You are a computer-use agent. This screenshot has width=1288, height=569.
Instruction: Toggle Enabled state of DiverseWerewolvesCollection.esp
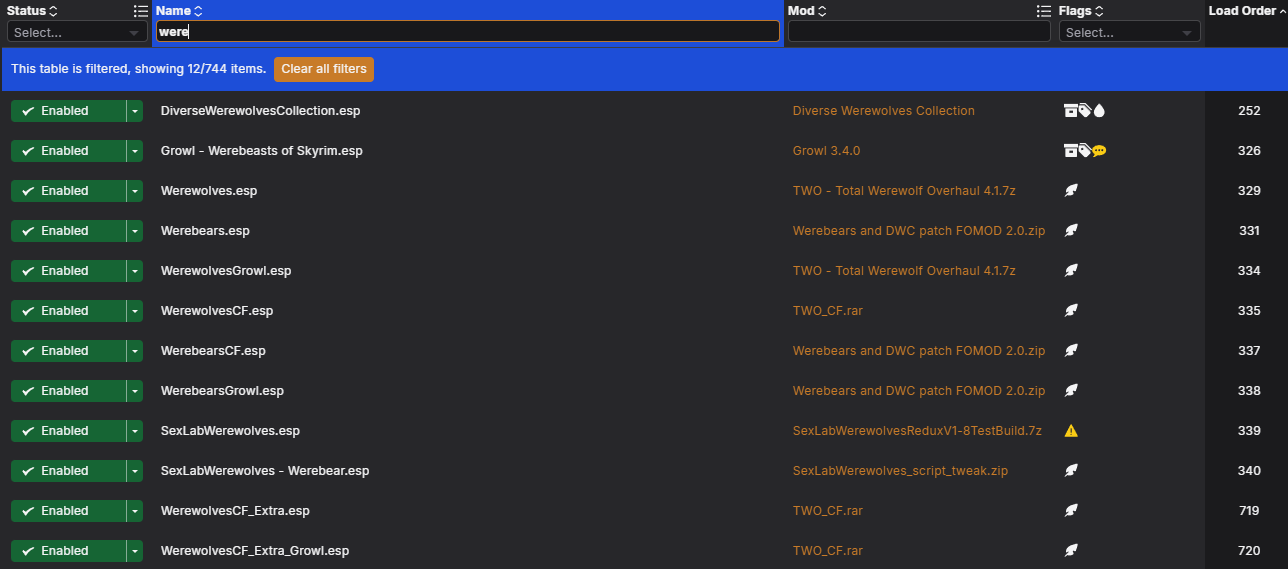[68, 111]
